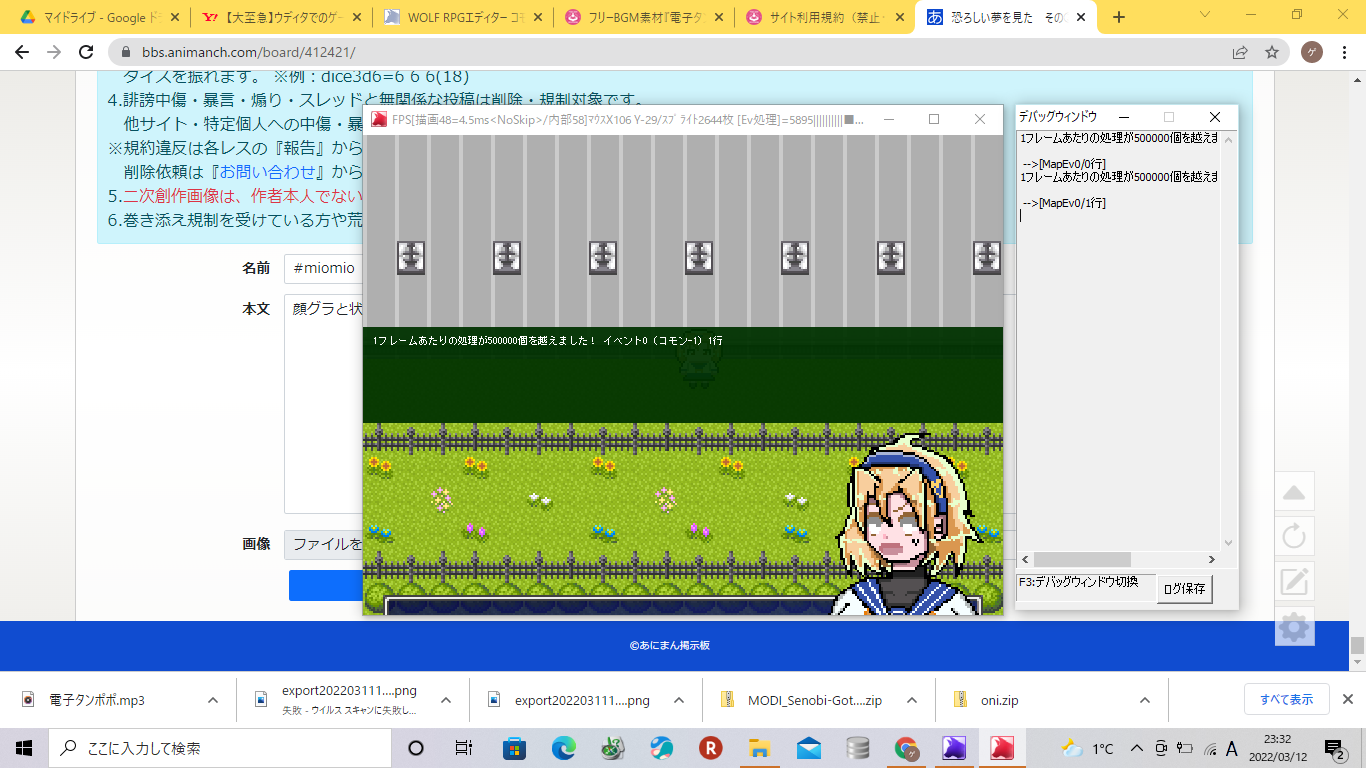1366x768 pixels.
Task: Share this page from the address bar
Action: coord(1240,52)
